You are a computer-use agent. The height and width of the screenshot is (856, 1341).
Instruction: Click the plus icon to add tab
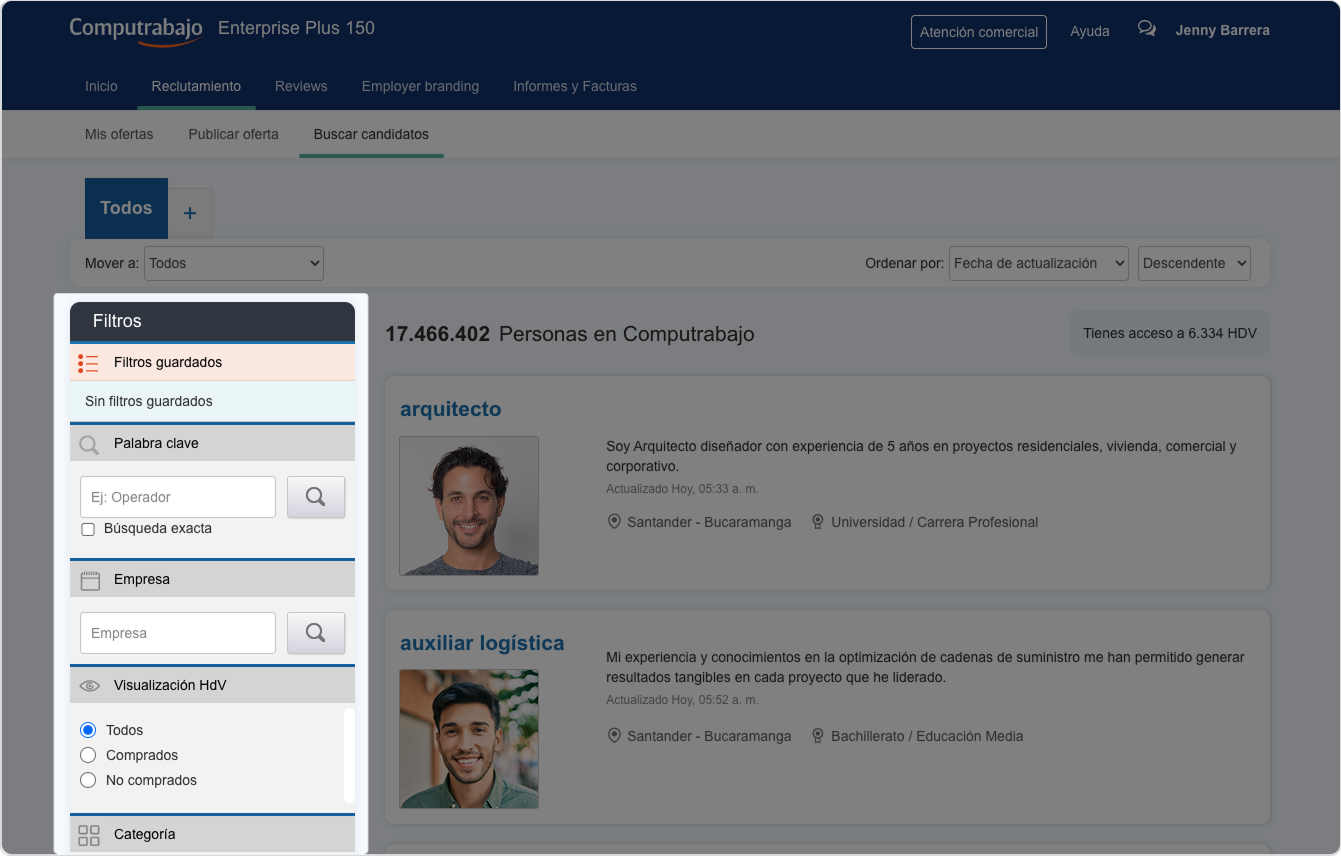[190, 213]
